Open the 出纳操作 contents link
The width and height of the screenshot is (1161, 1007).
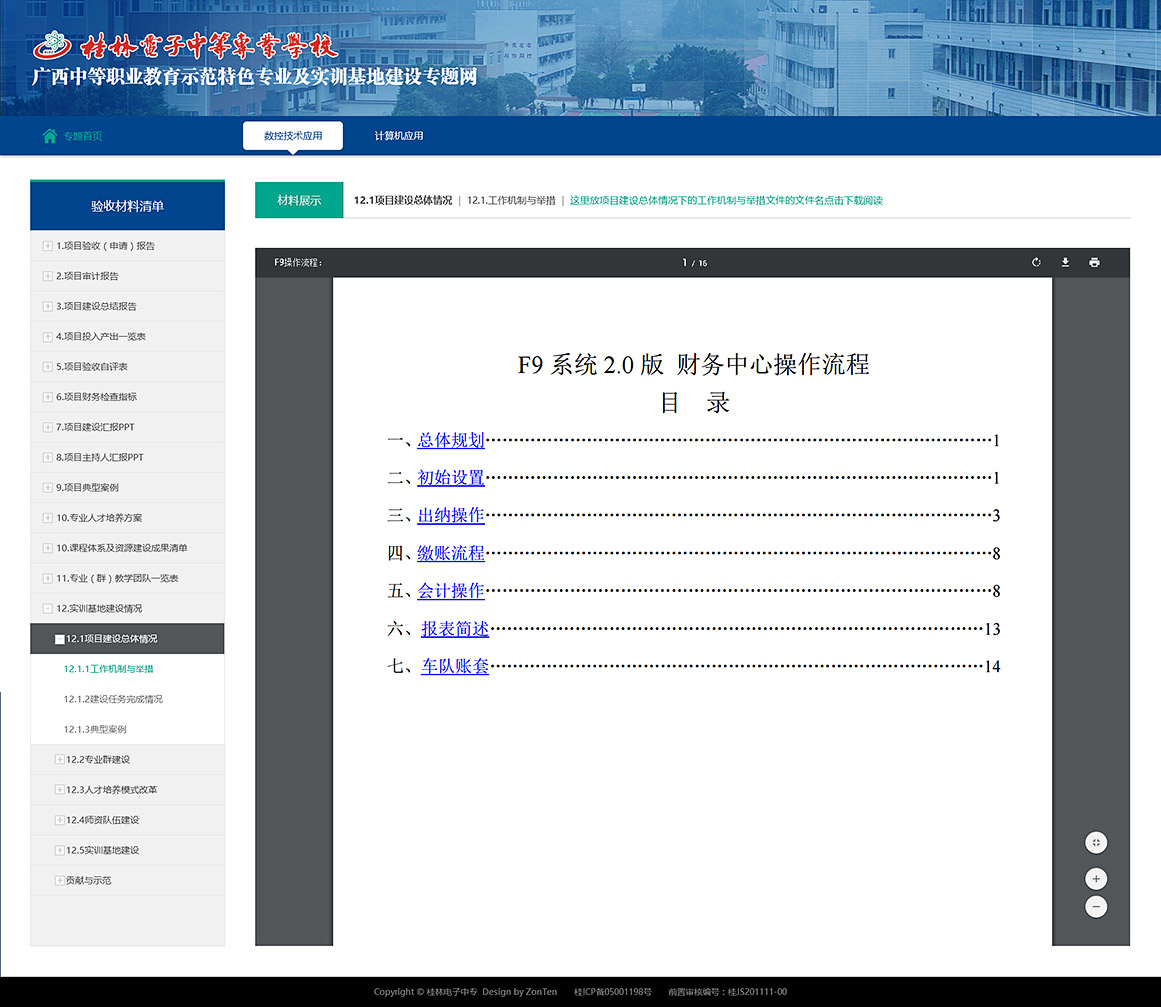451,515
